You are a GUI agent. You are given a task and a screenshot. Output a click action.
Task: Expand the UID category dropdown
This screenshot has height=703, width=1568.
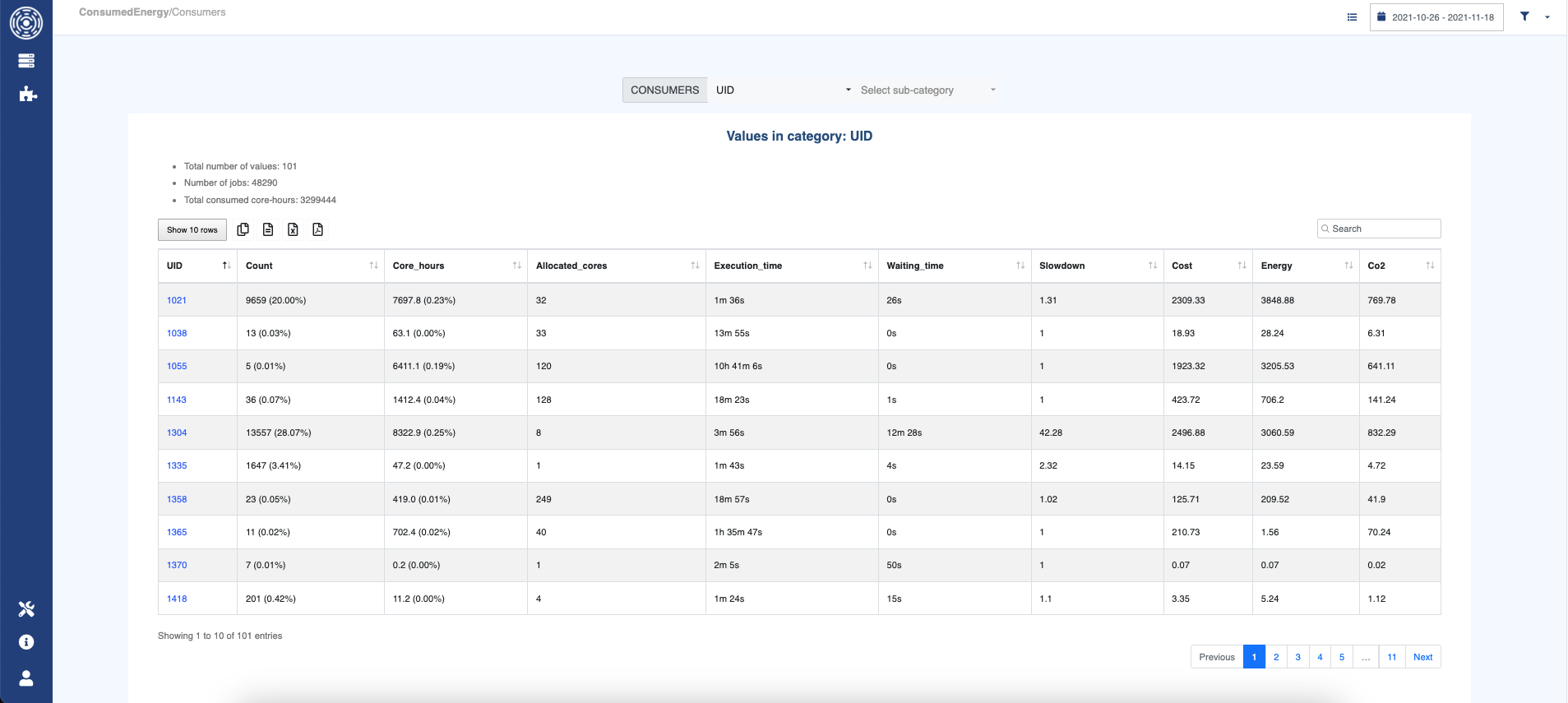(x=783, y=90)
